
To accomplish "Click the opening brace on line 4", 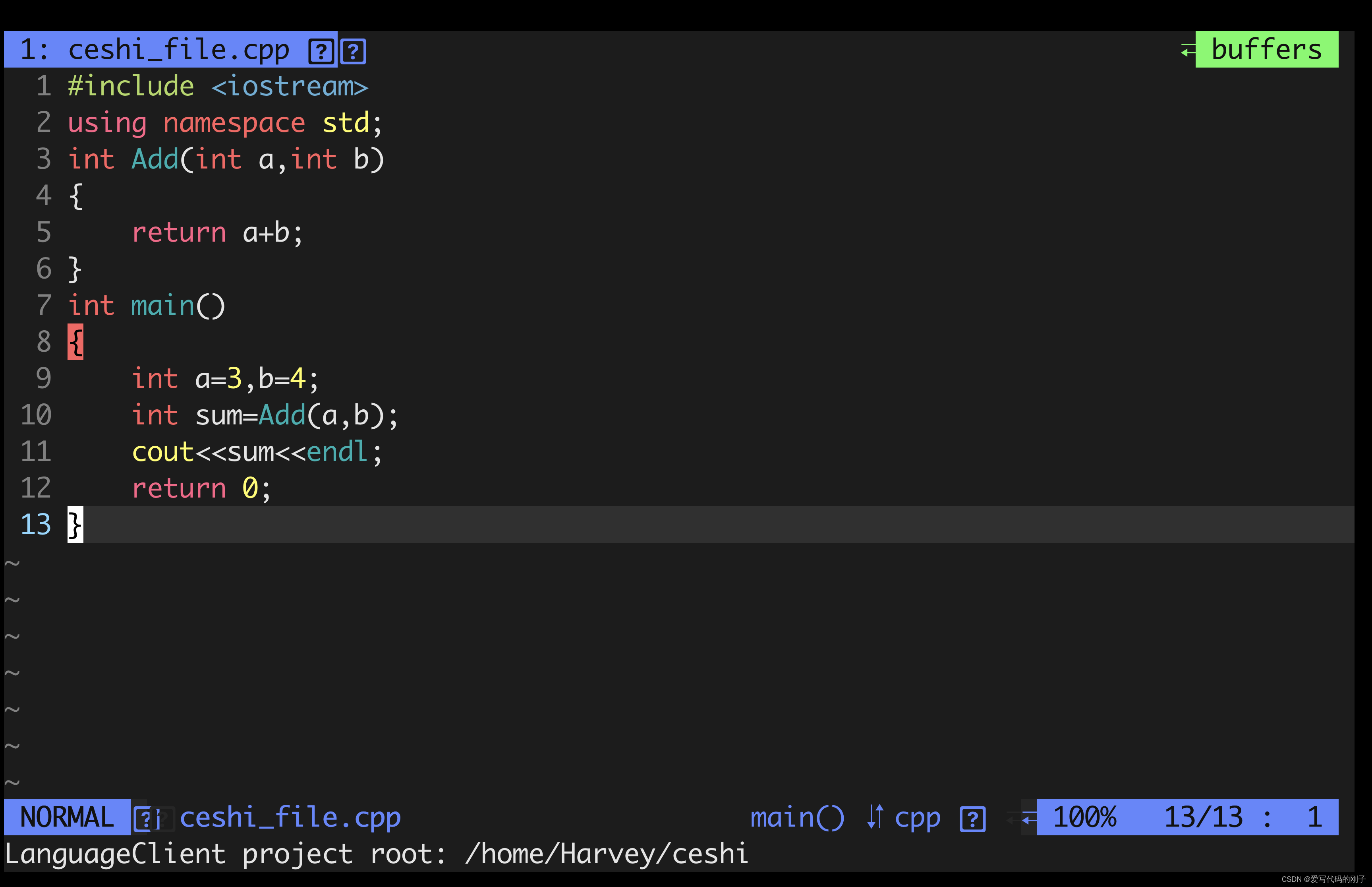I will click(x=75, y=196).
